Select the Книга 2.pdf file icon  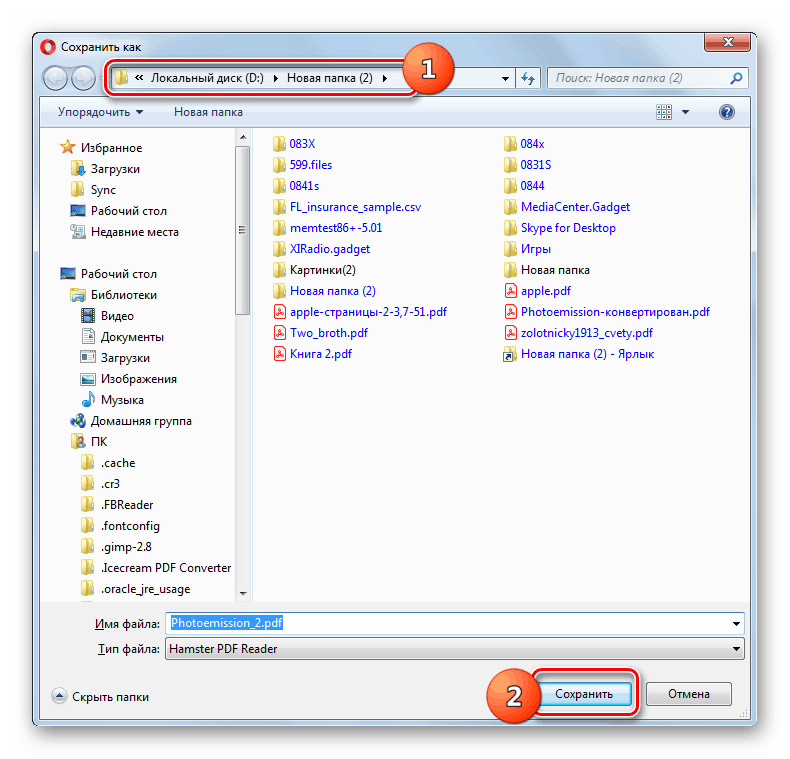[280, 354]
